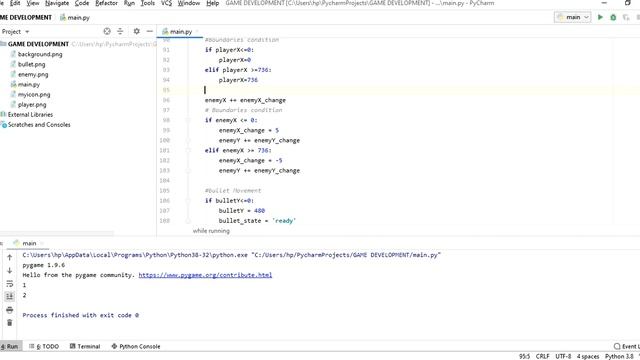Open the Code menu

[82, 3]
